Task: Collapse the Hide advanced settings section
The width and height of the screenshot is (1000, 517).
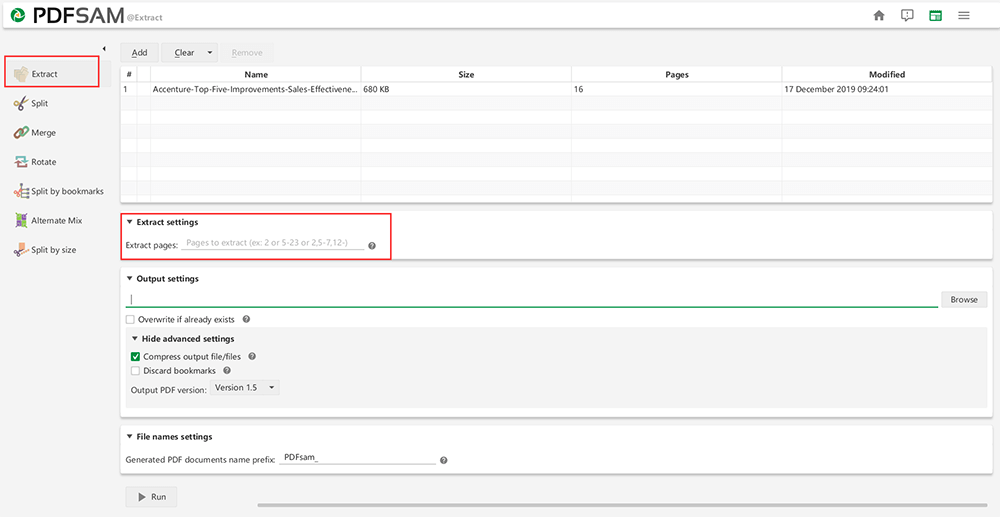Action: (x=135, y=339)
